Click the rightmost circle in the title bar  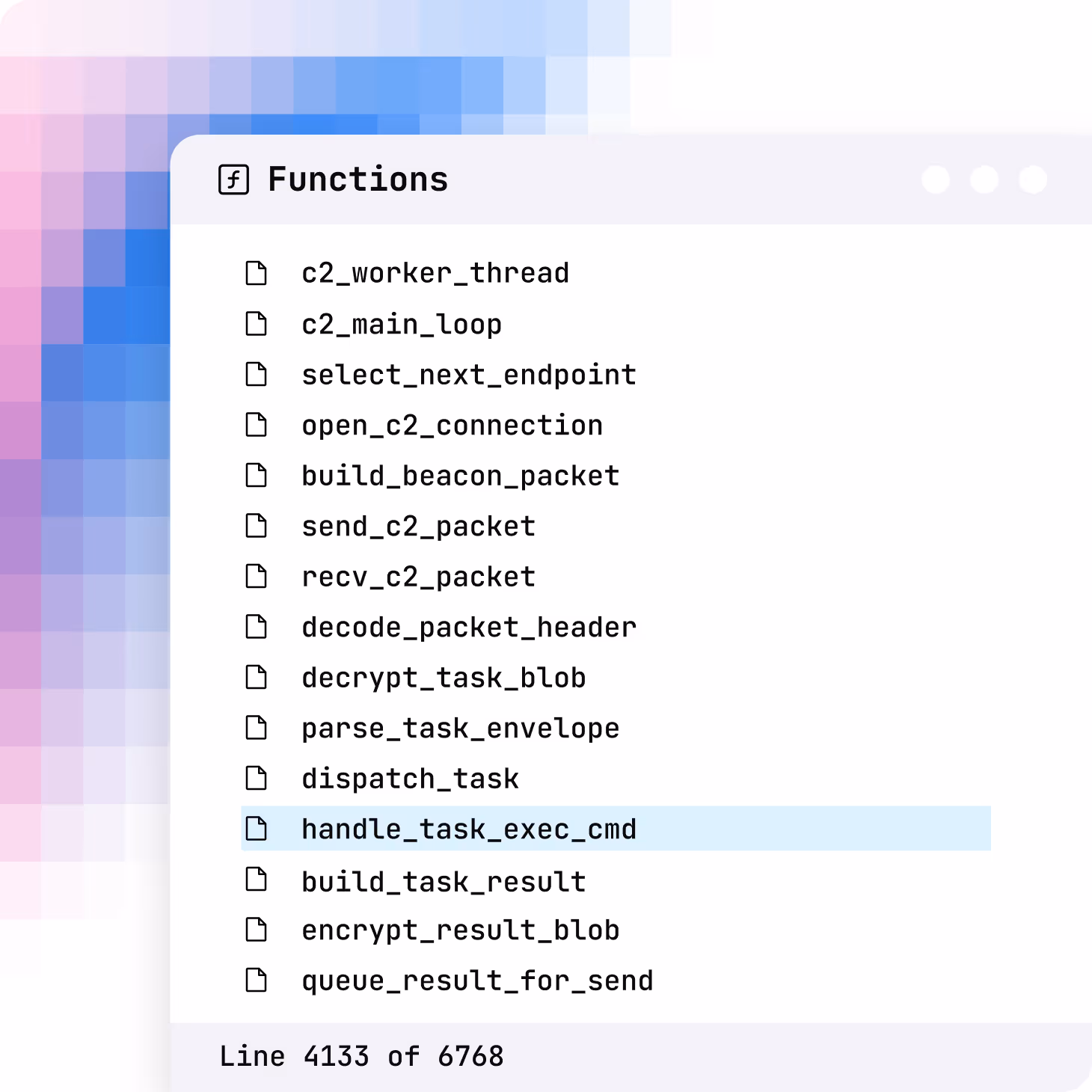[1034, 179]
